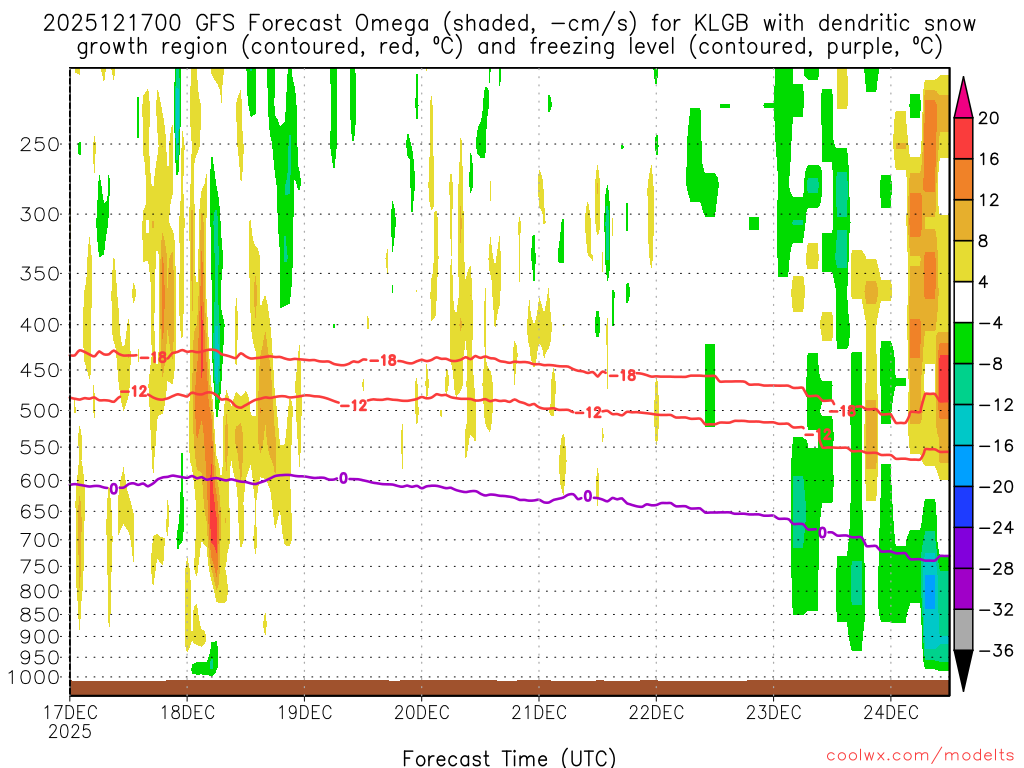Screen dimensions: 1024x768
Task: Click the white colorbar segment between 4 and -4
Action: coord(963,302)
